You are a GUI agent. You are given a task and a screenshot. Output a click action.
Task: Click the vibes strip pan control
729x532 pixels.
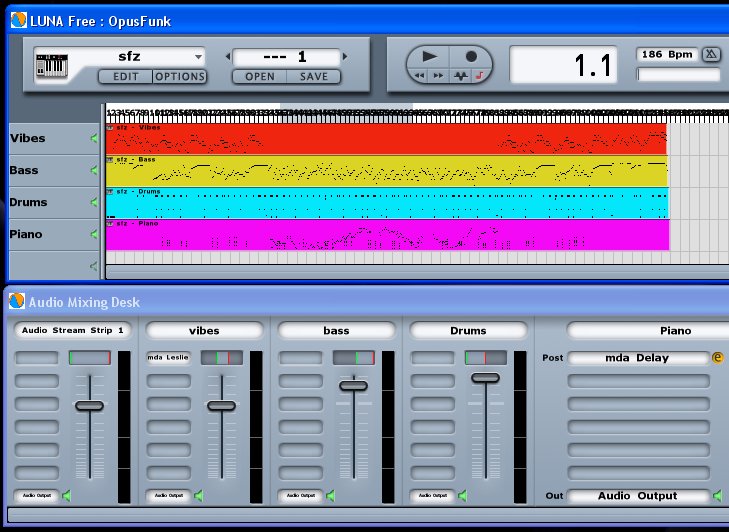pyautogui.click(x=222, y=358)
